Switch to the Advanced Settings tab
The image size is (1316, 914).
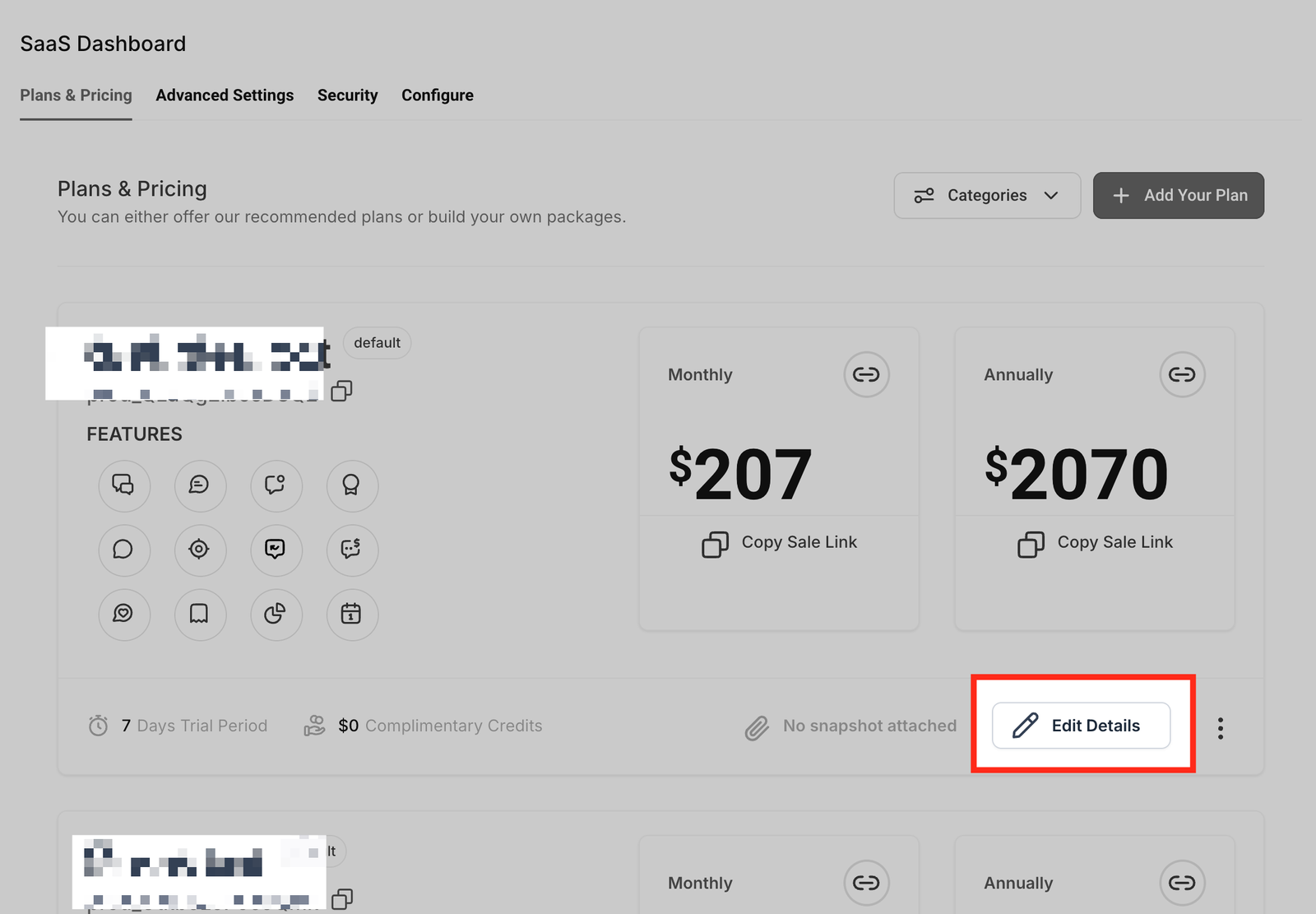click(225, 95)
